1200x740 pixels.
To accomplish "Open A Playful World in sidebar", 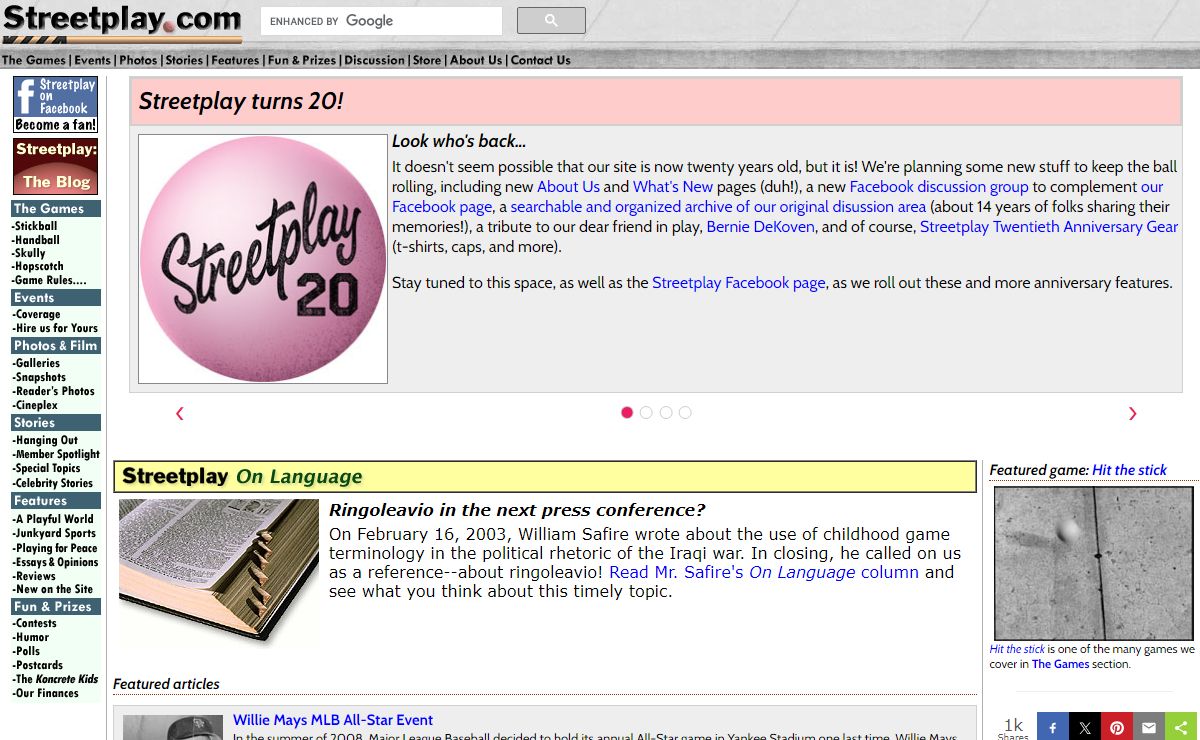I will tap(53, 519).
